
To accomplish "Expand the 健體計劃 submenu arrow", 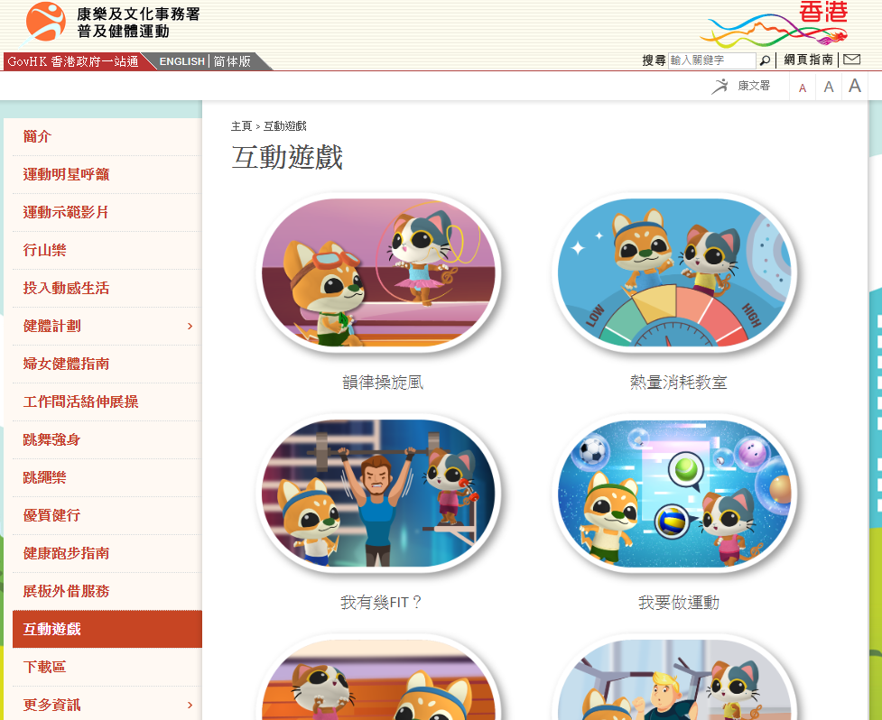I will [x=190, y=326].
